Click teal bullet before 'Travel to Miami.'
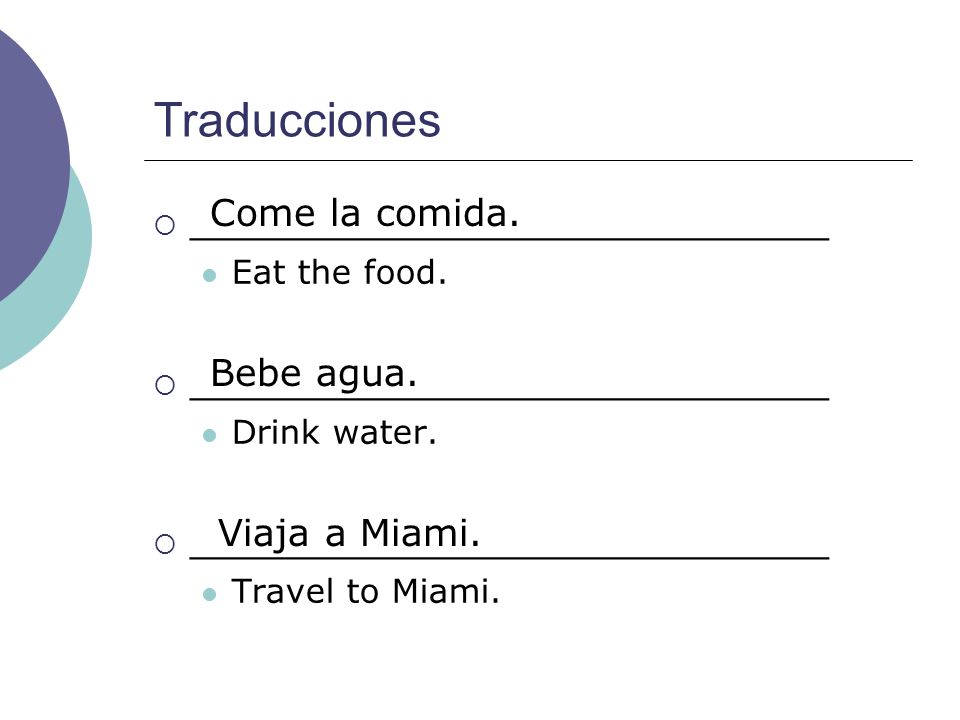 209,594
